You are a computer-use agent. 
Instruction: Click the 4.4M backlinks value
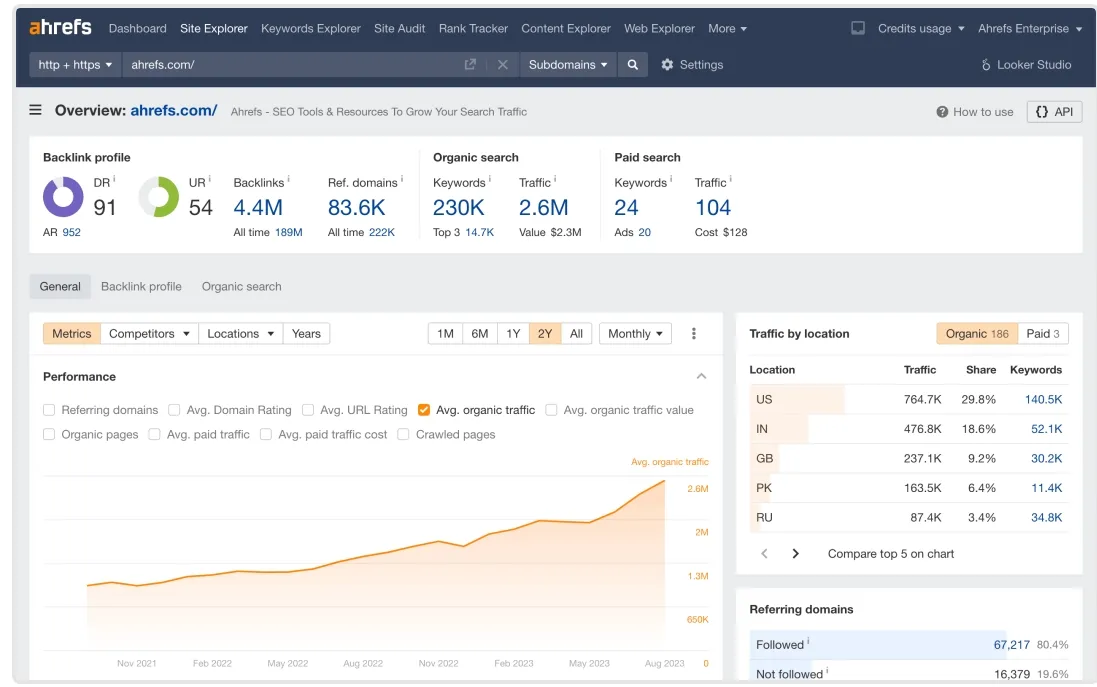pyautogui.click(x=258, y=208)
